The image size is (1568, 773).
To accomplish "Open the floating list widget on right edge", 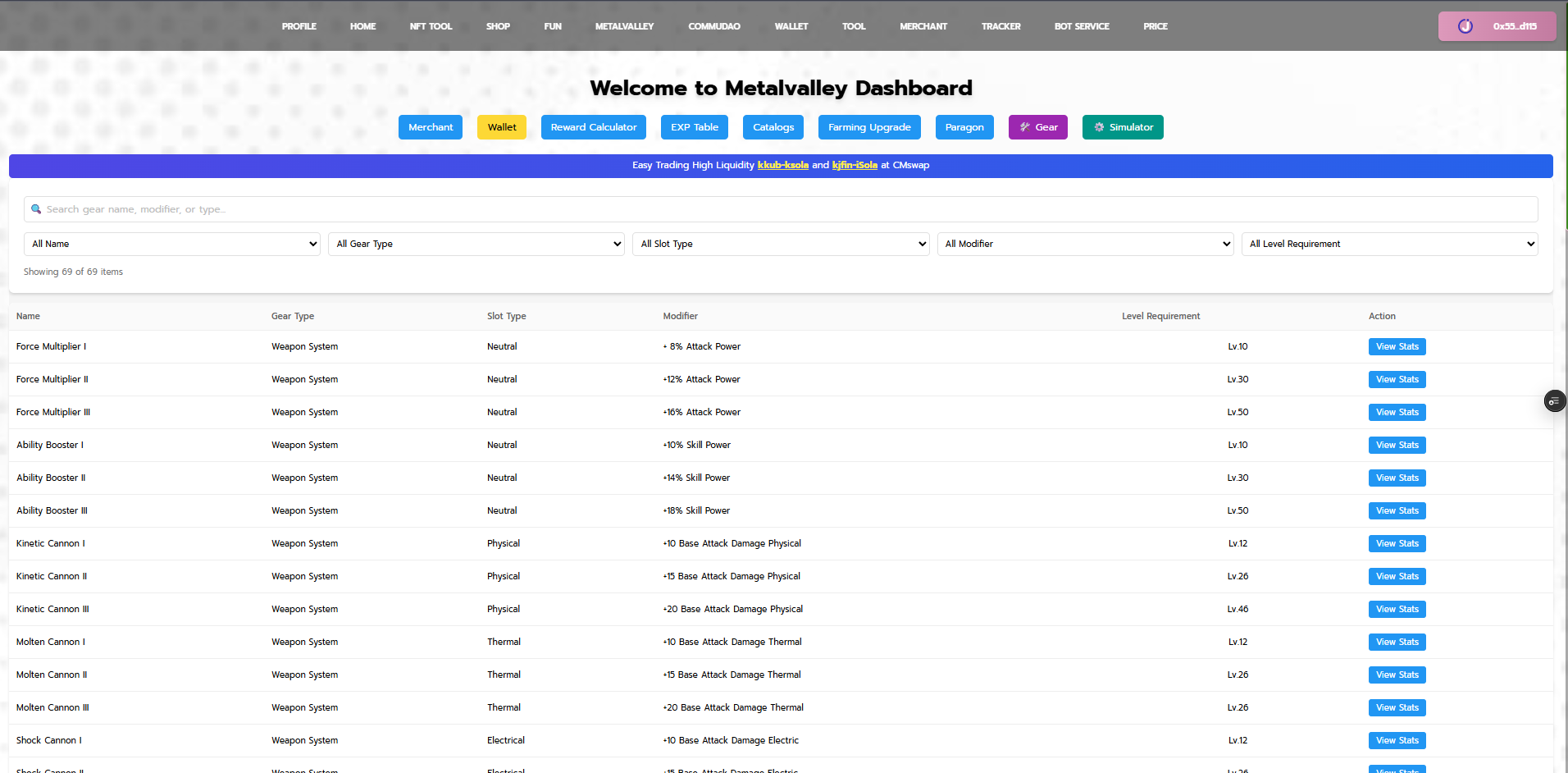I will 1555,401.
